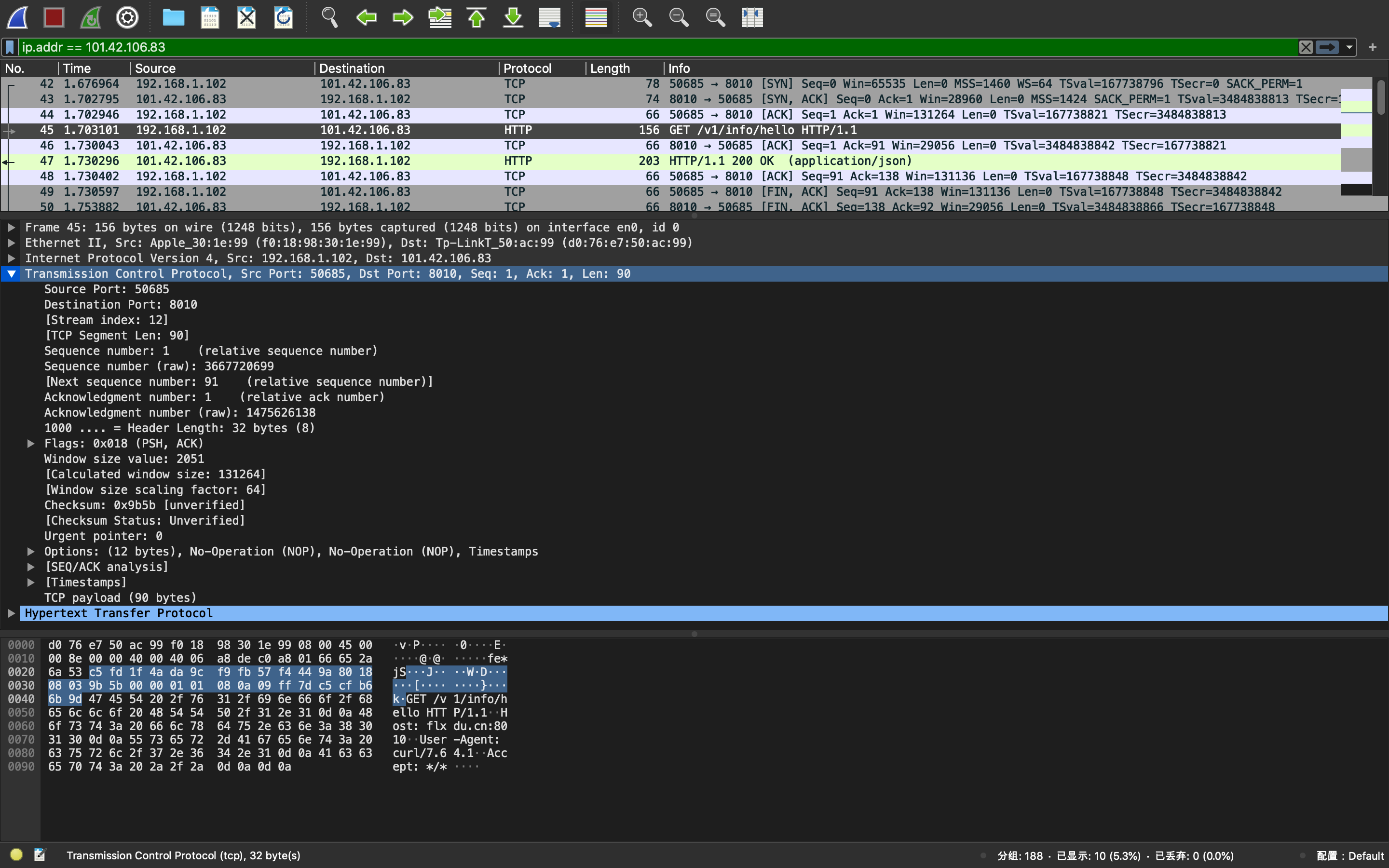Click the packet list minimap bar
This screenshot has width=1389, height=868.
[x=1356, y=136]
